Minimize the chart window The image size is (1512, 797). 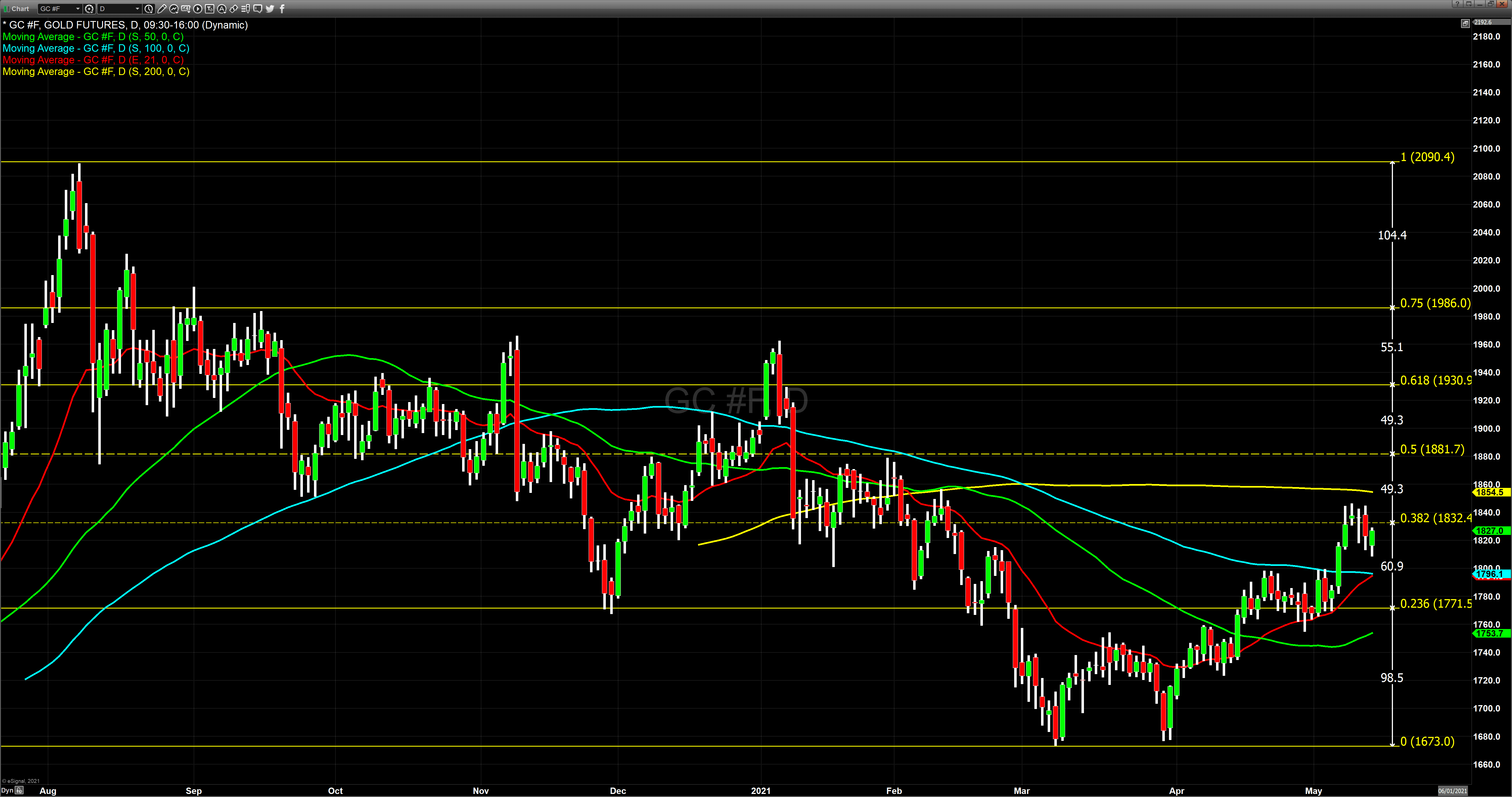1480,4
